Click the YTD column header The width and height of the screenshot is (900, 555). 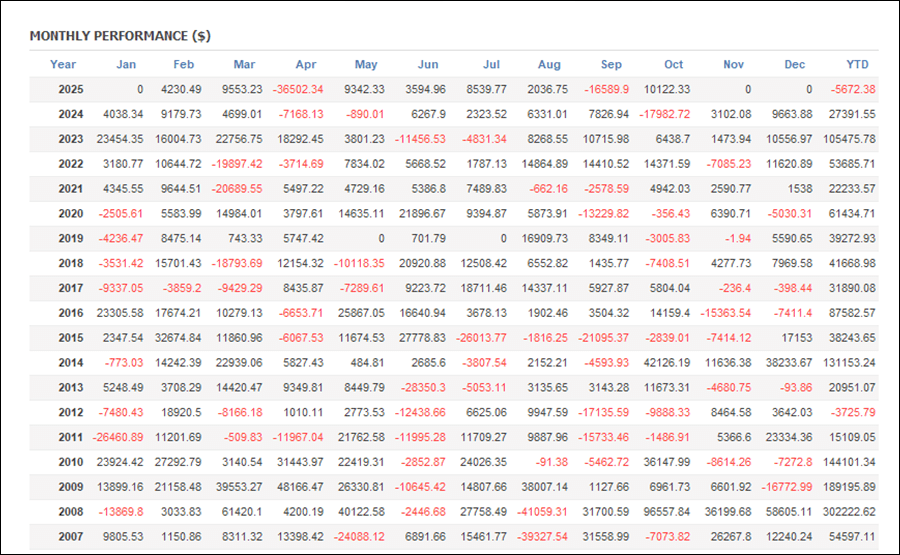coord(856,65)
